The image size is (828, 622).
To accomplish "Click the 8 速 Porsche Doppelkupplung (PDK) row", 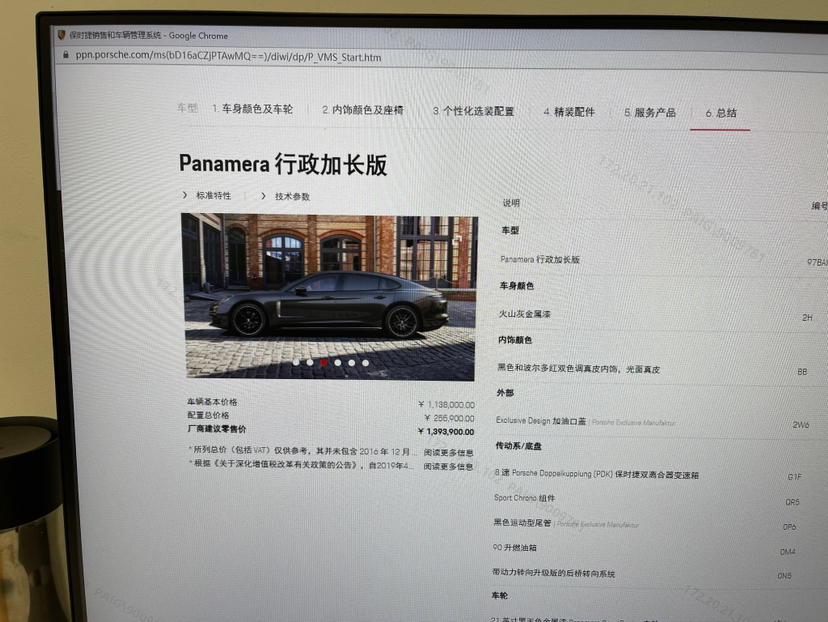I will tap(648, 474).
